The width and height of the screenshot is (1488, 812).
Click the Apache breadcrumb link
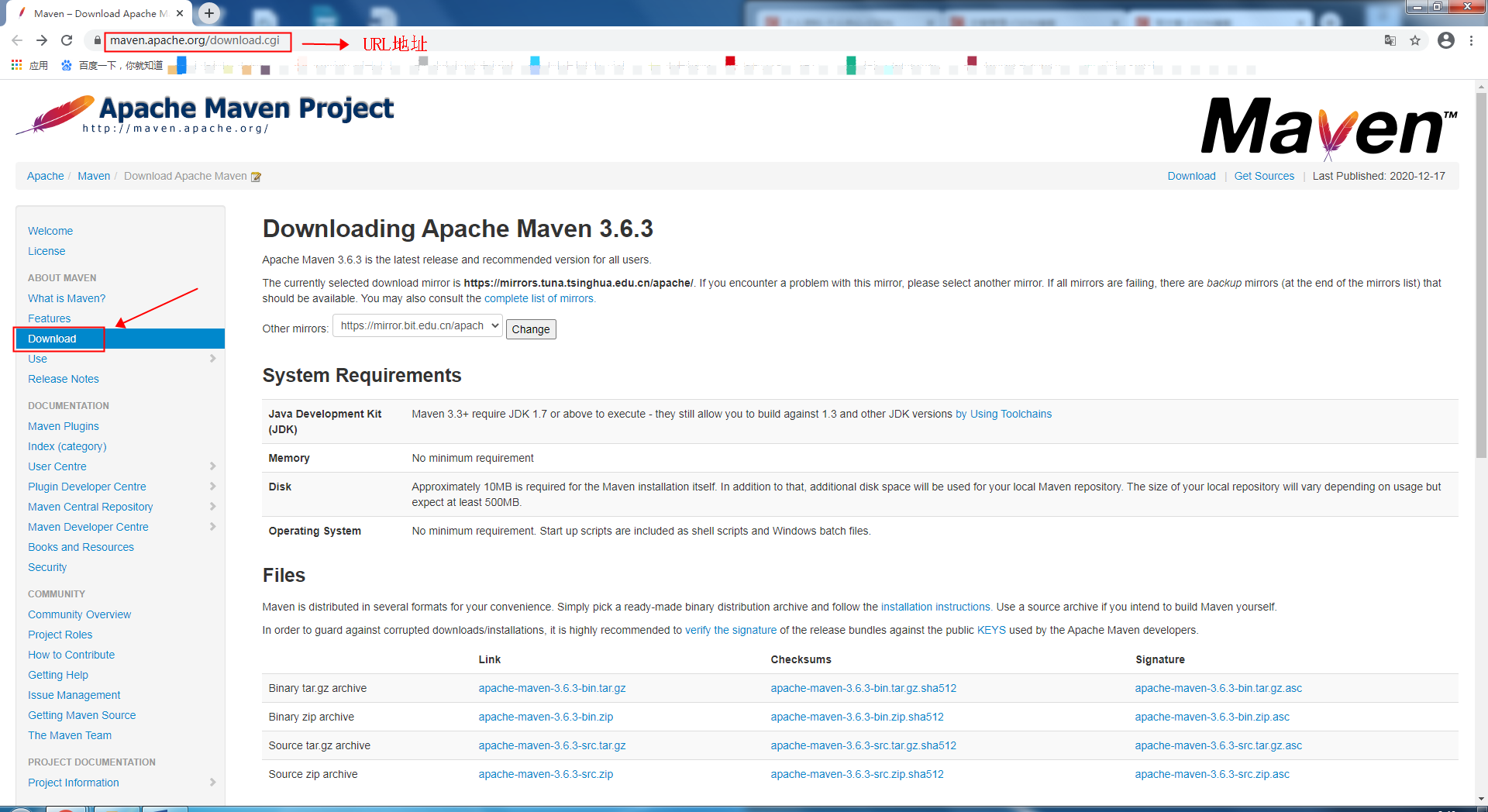[46, 176]
